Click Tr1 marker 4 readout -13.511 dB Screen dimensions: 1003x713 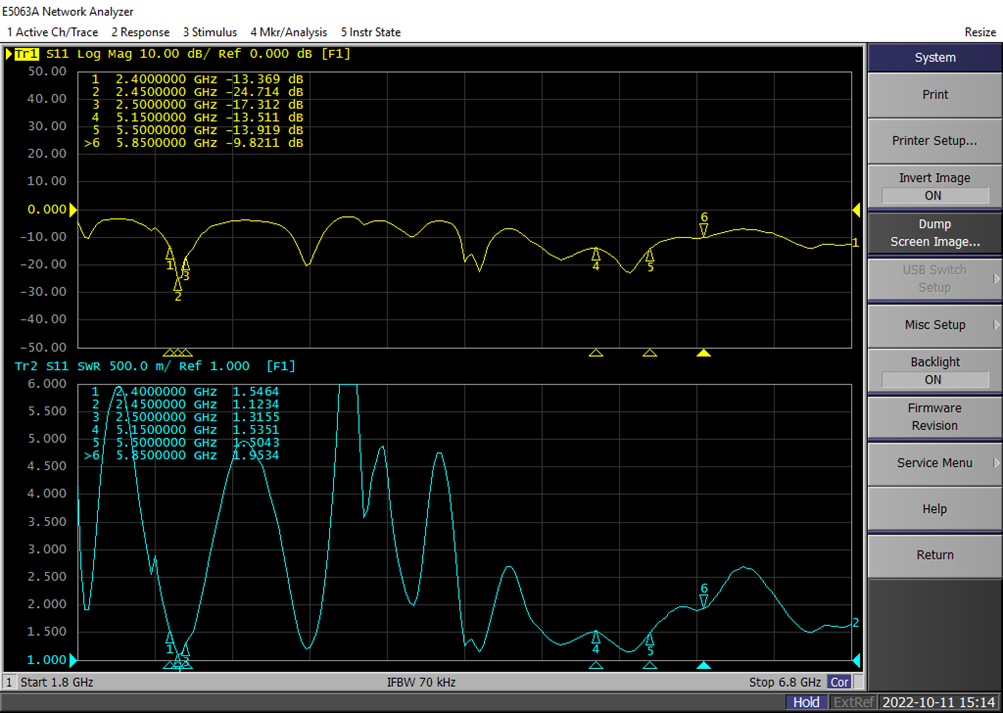(x=264, y=118)
